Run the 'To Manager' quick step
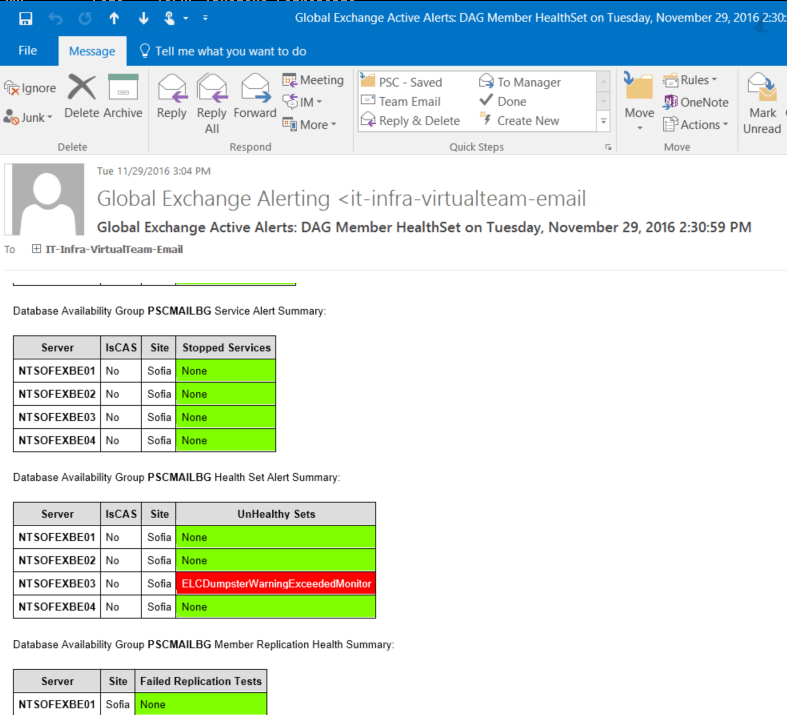The image size is (787, 715). click(x=520, y=82)
